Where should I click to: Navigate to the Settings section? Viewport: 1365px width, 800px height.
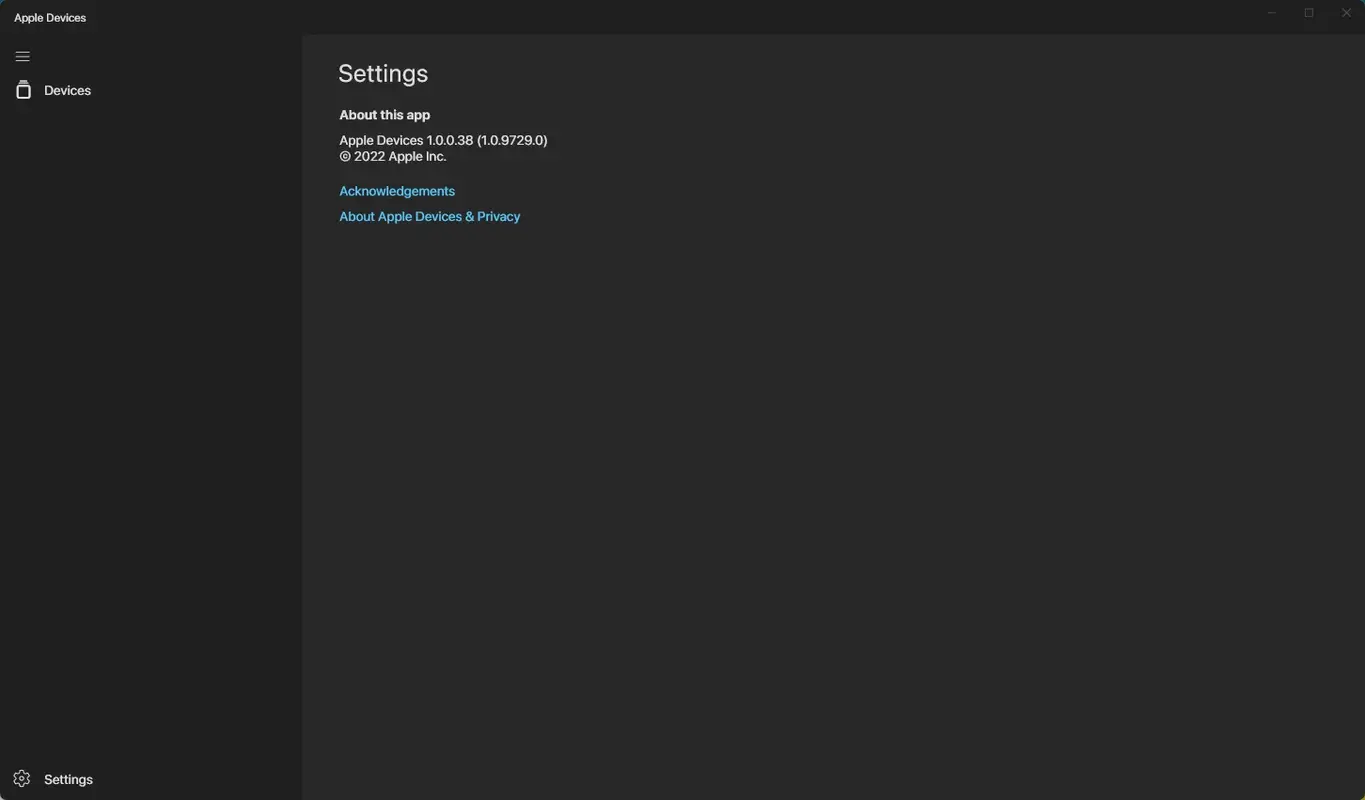[x=67, y=778]
